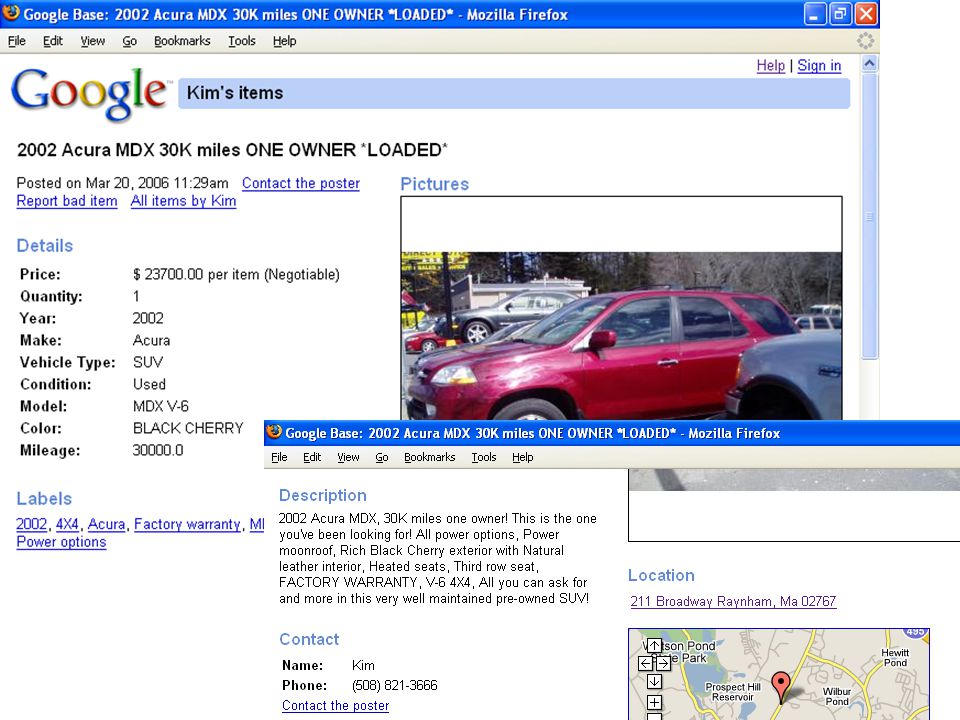The image size is (960, 720).
Task: Open All items by Kim link
Action: [x=183, y=201]
